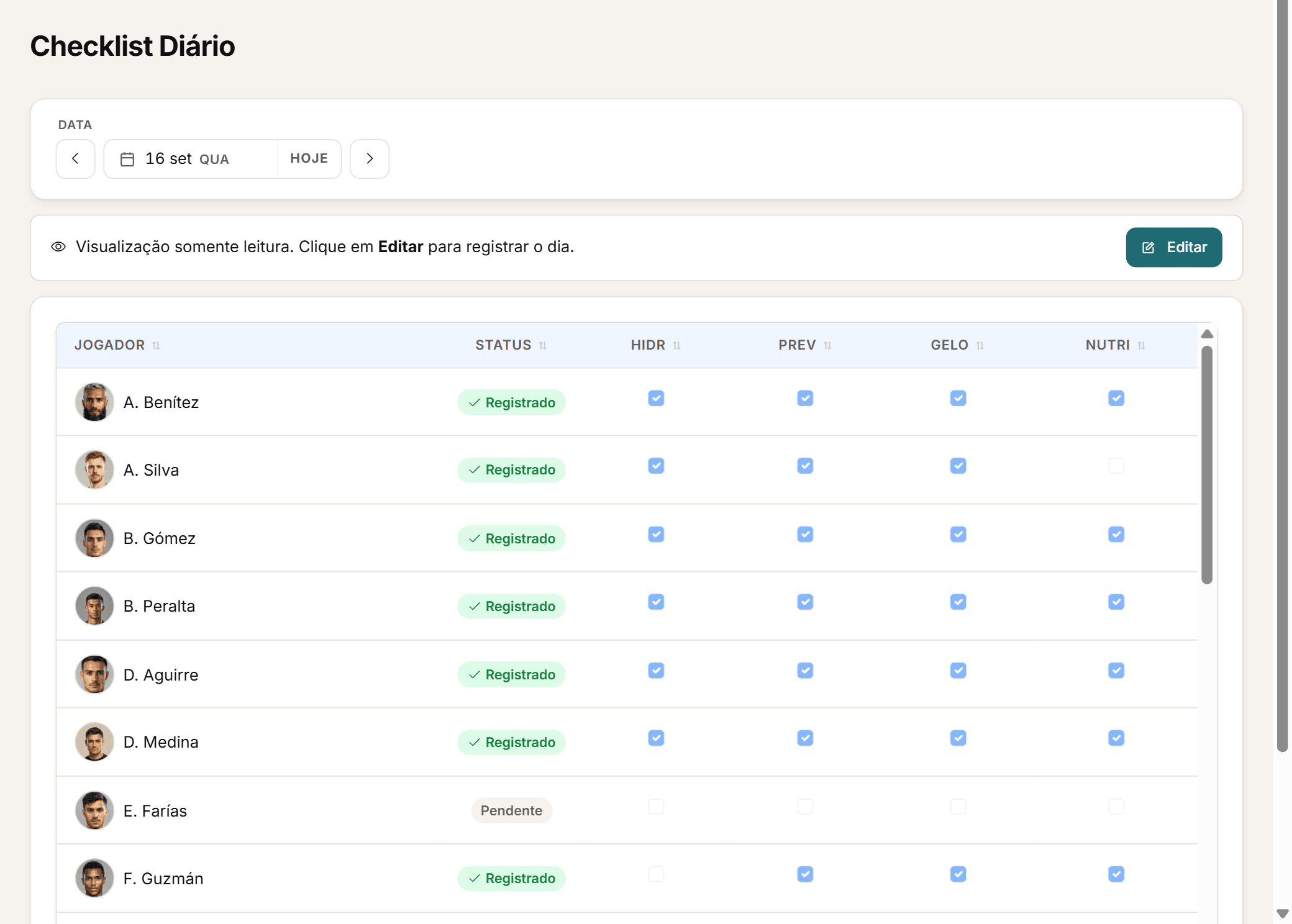Sort by HIDR column sort icon
Image resolution: width=1292 pixels, height=924 pixels.
[x=677, y=345]
